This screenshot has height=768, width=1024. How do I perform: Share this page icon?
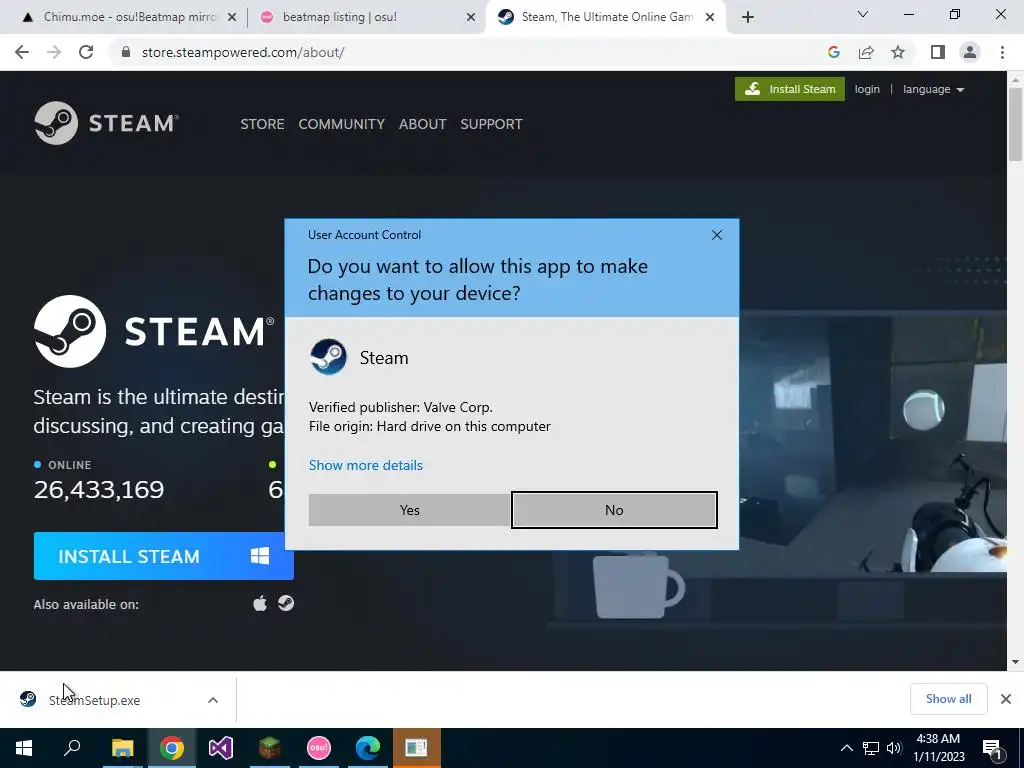coord(866,52)
